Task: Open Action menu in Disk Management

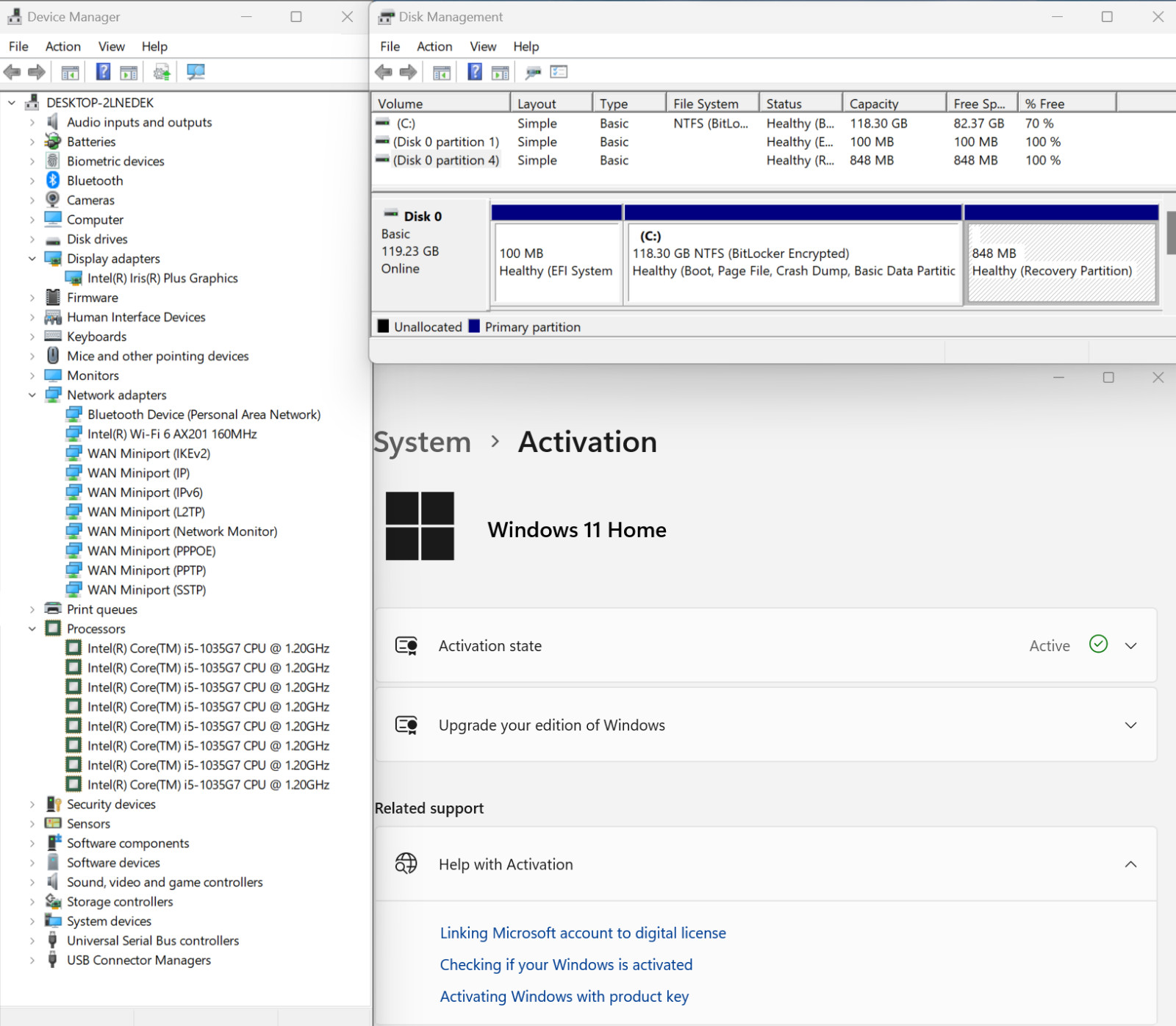Action: (x=434, y=46)
